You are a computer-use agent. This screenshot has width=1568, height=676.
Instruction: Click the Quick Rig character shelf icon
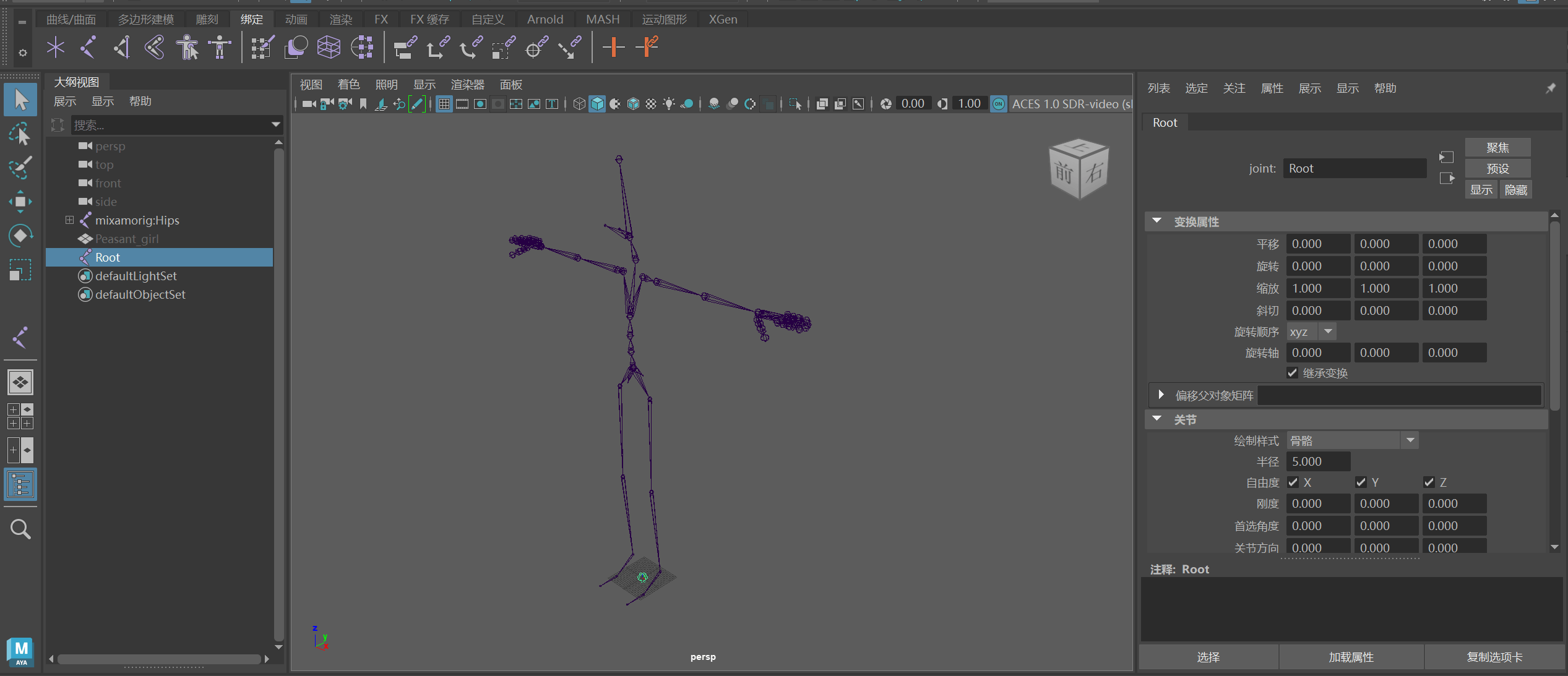[187, 47]
